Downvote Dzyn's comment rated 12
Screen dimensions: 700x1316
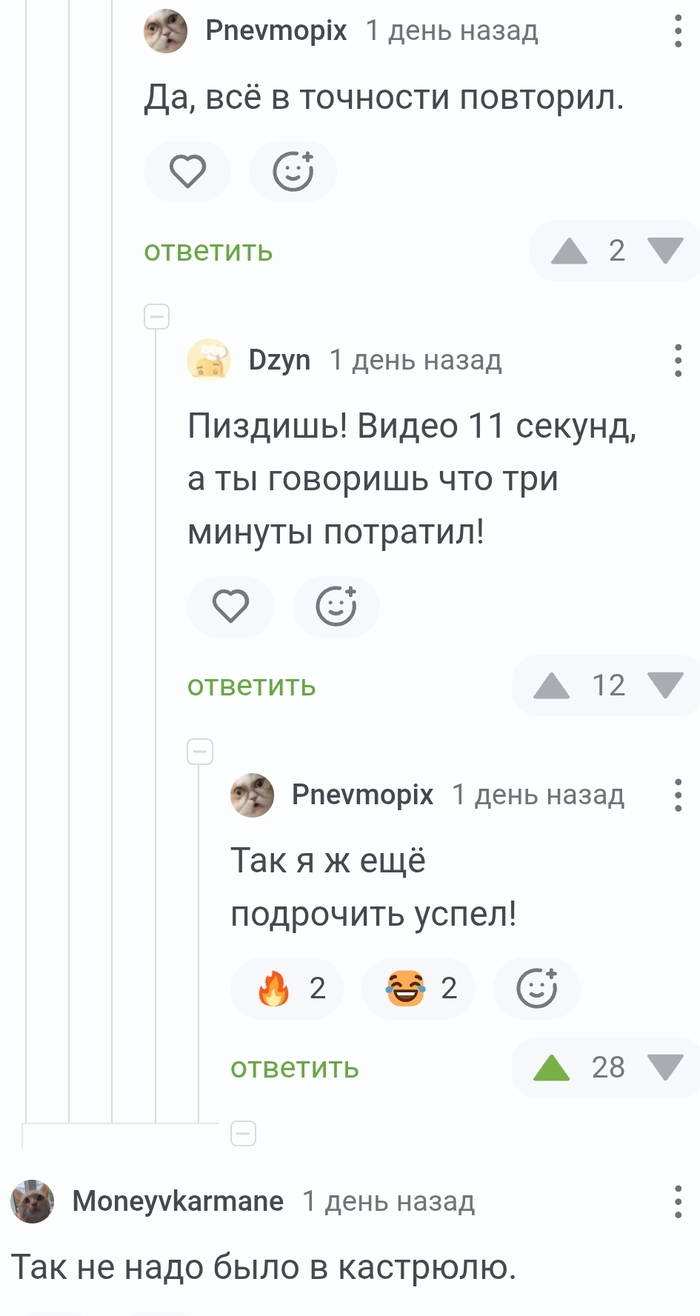point(665,685)
